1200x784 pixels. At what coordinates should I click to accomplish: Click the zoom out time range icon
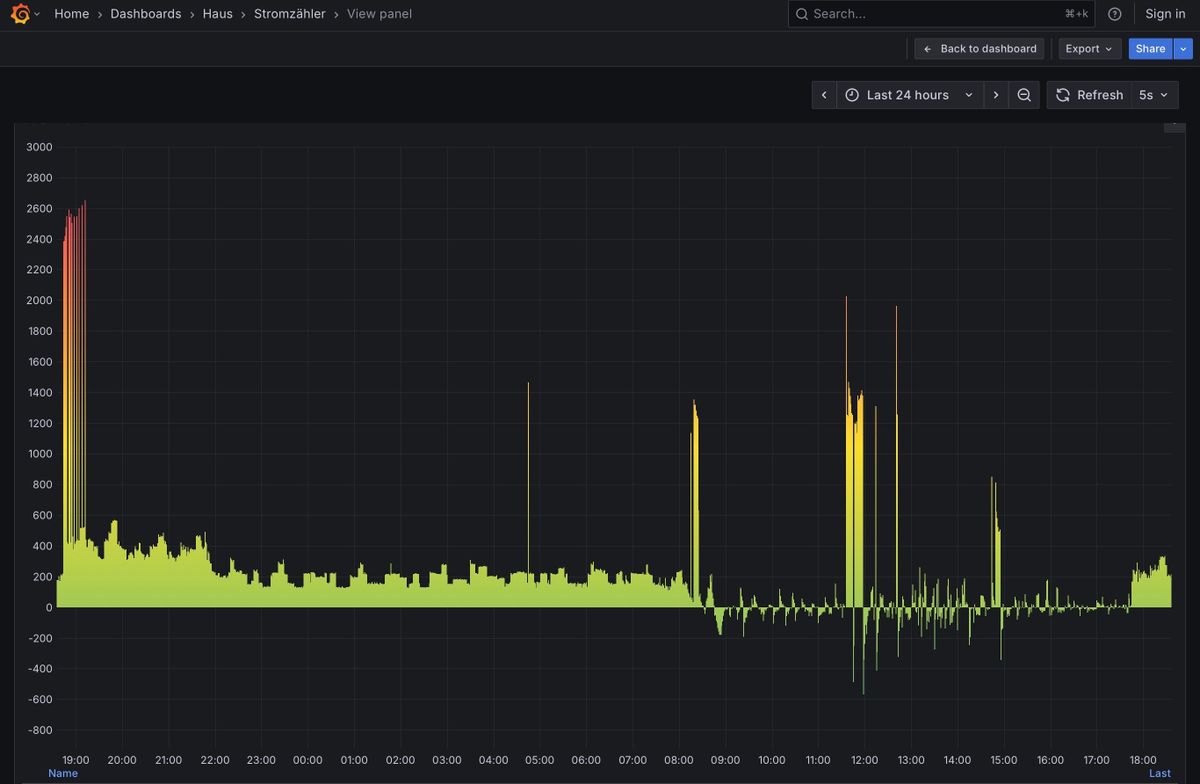coord(1024,95)
